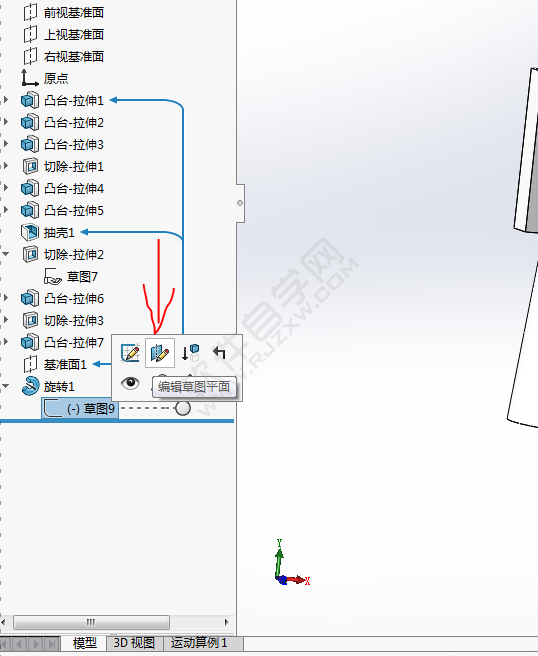538x656 pixels.
Task: Select feature 凸台-拉伸6
Action: click(x=74, y=299)
